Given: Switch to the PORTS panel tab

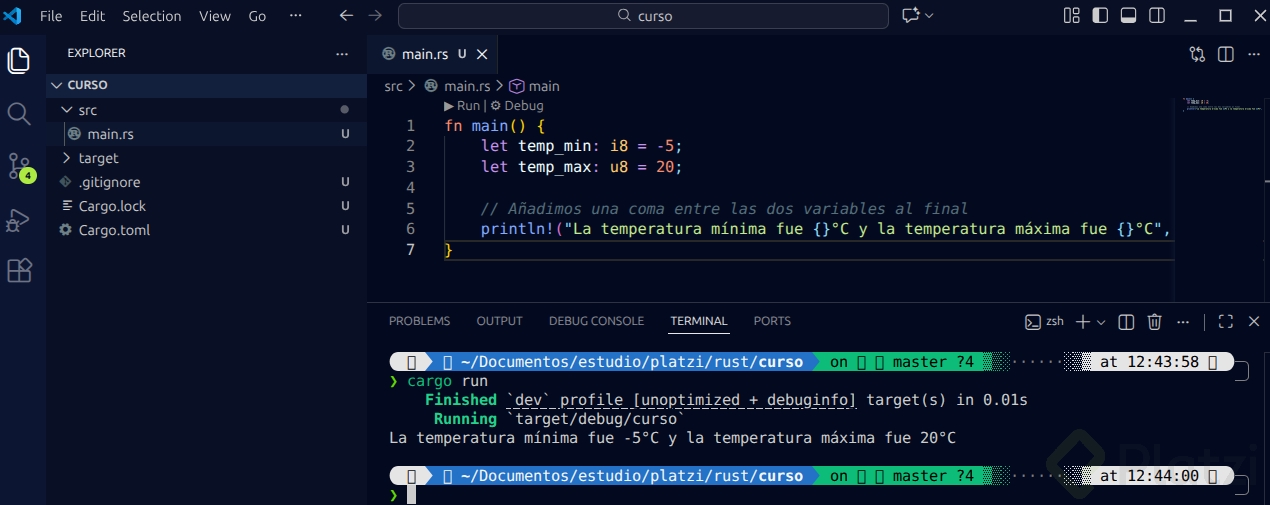Looking at the screenshot, I should (772, 321).
